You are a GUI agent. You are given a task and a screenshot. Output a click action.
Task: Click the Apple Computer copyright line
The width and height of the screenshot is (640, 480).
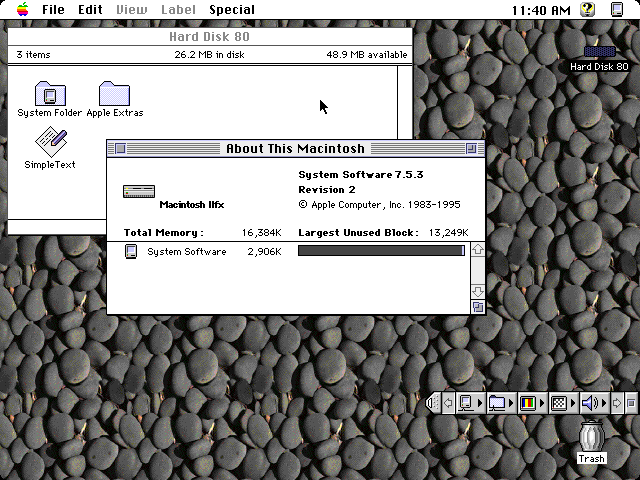pos(380,205)
